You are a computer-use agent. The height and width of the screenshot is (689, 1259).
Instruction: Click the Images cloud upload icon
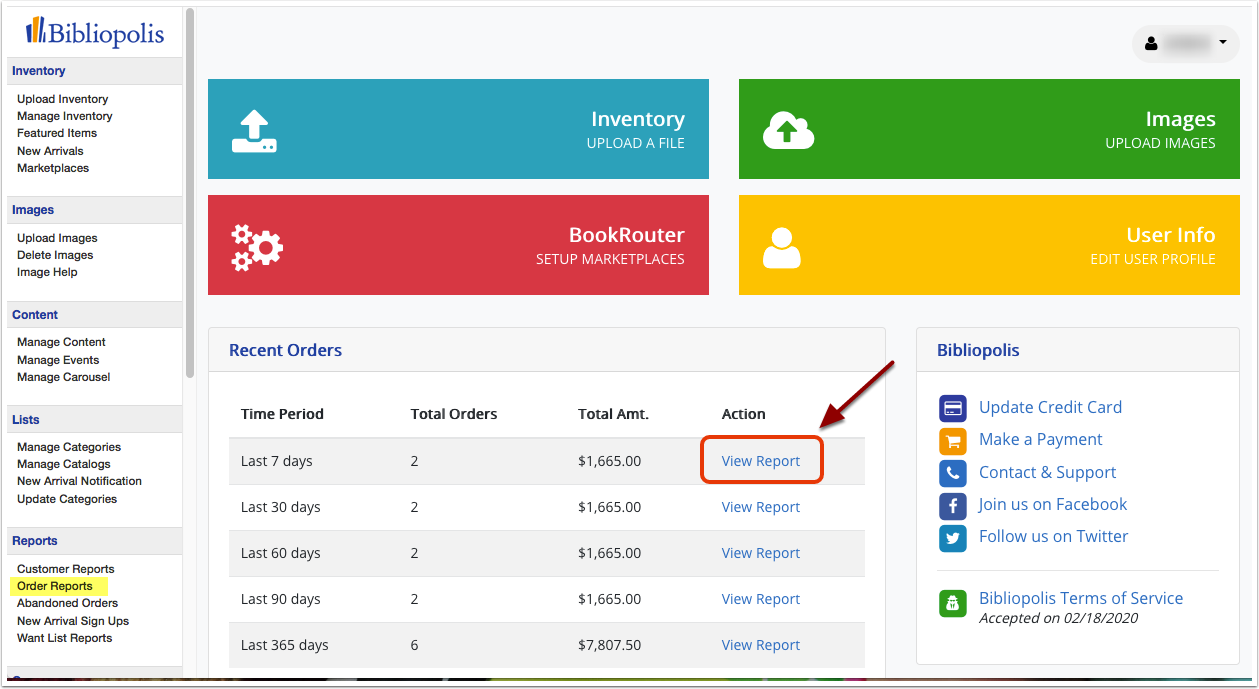coord(788,130)
